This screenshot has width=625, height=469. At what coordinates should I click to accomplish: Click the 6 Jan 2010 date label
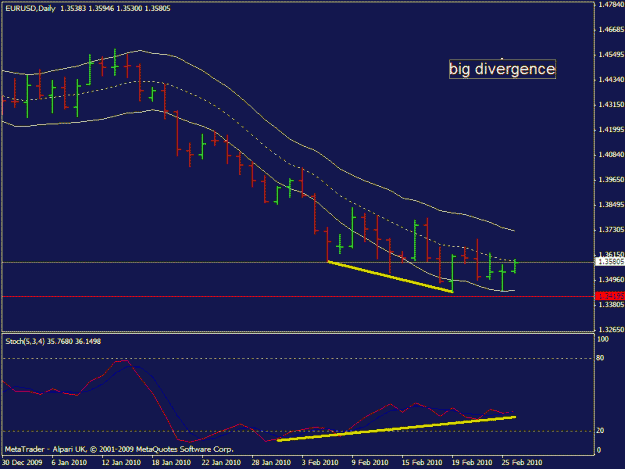[69, 463]
